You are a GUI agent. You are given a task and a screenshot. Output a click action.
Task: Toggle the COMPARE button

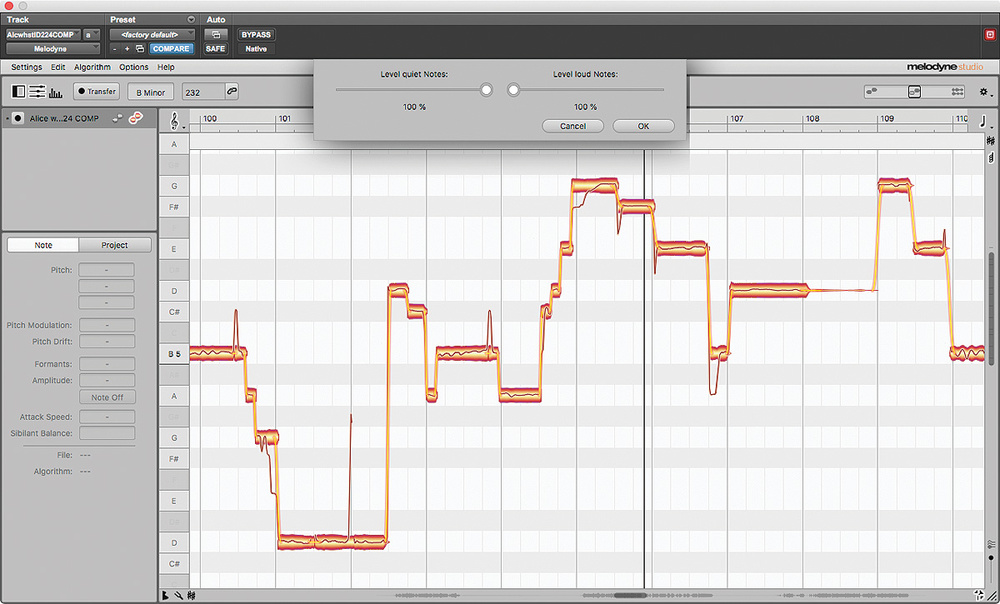pyautogui.click(x=170, y=47)
